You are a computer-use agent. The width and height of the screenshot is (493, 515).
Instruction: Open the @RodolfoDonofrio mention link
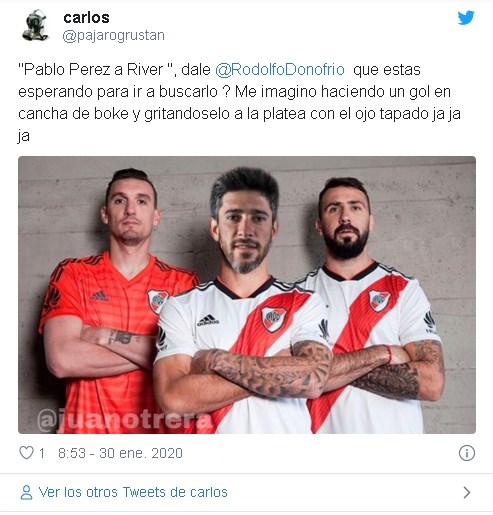pyautogui.click(x=280, y=70)
